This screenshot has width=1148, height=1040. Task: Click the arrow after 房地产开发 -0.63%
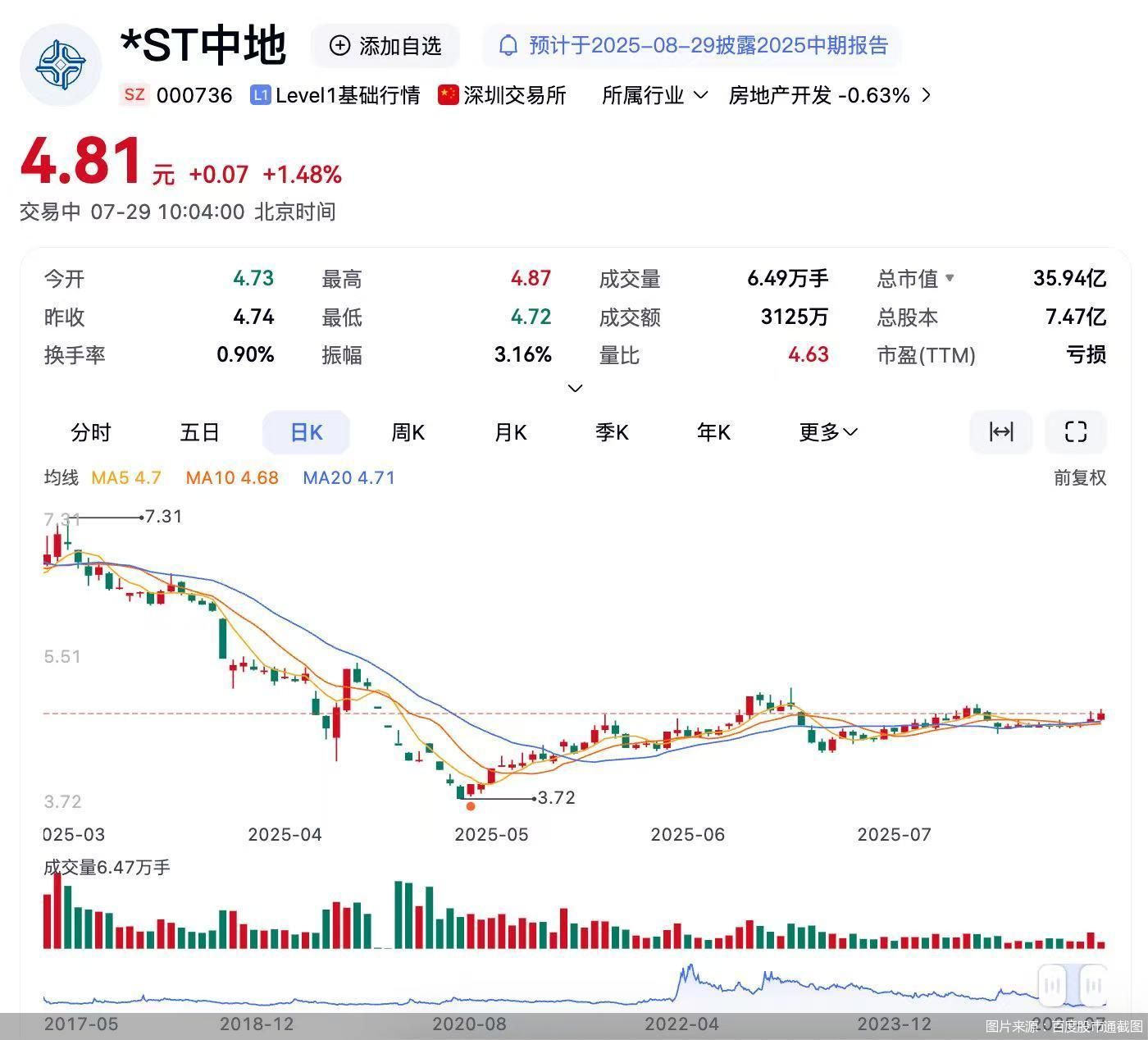[x=927, y=95]
